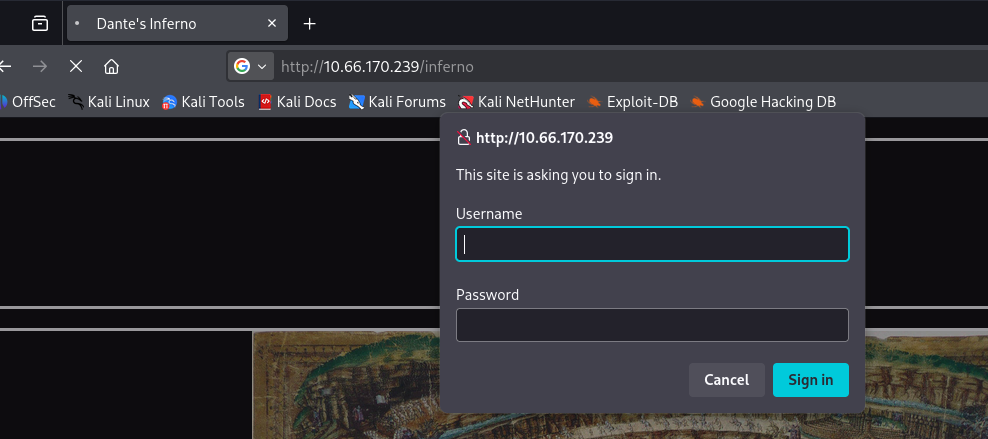Screen dimensions: 988x439
Task: Open the Kali Forums bookmark
Action: [x=397, y=101]
